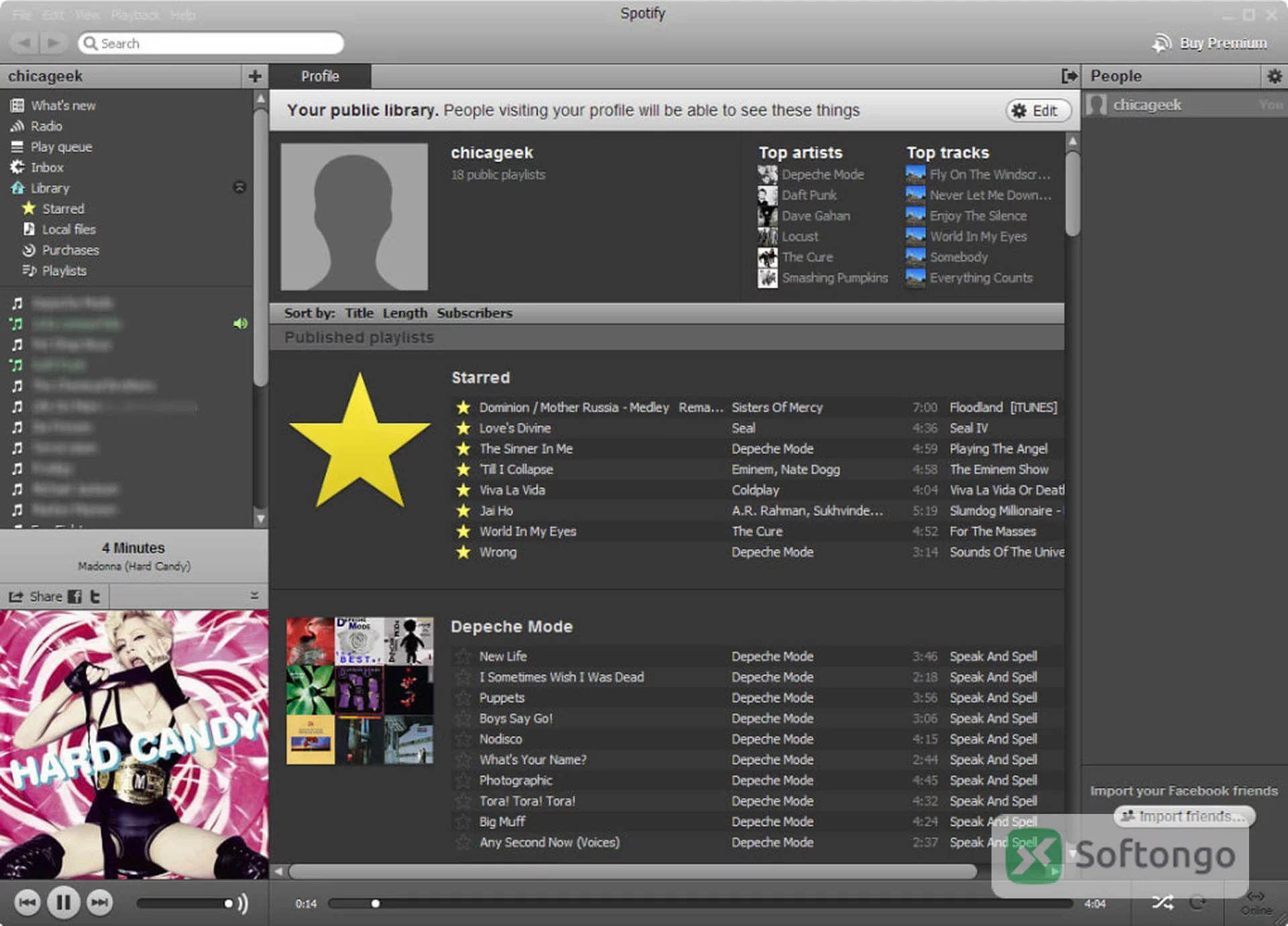The image size is (1288, 926).
Task: Click the Hard Candy album cover
Action: [x=134, y=745]
